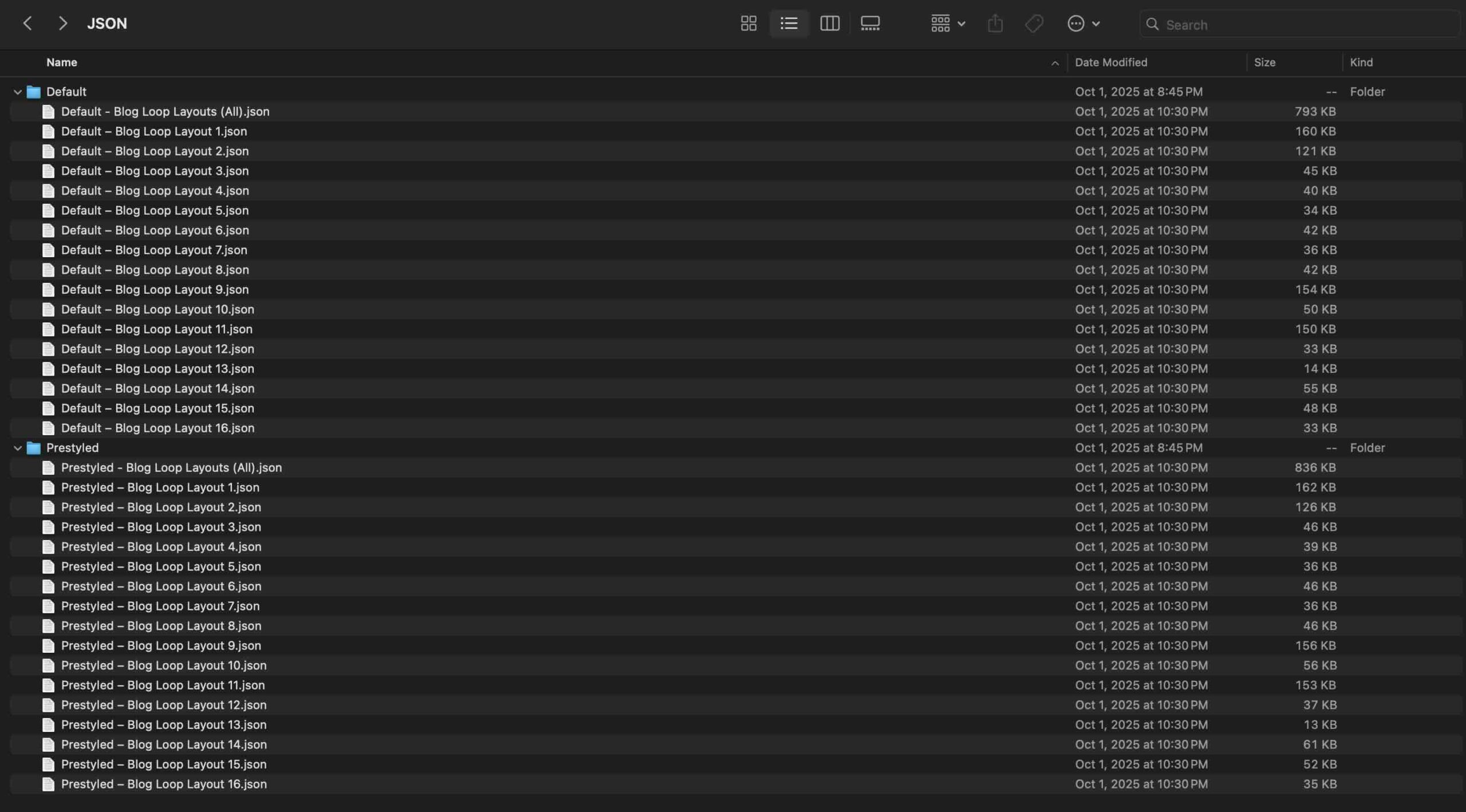Click the Tags icon in the toolbar
This screenshot has height=812, width=1466.
tap(1034, 23)
